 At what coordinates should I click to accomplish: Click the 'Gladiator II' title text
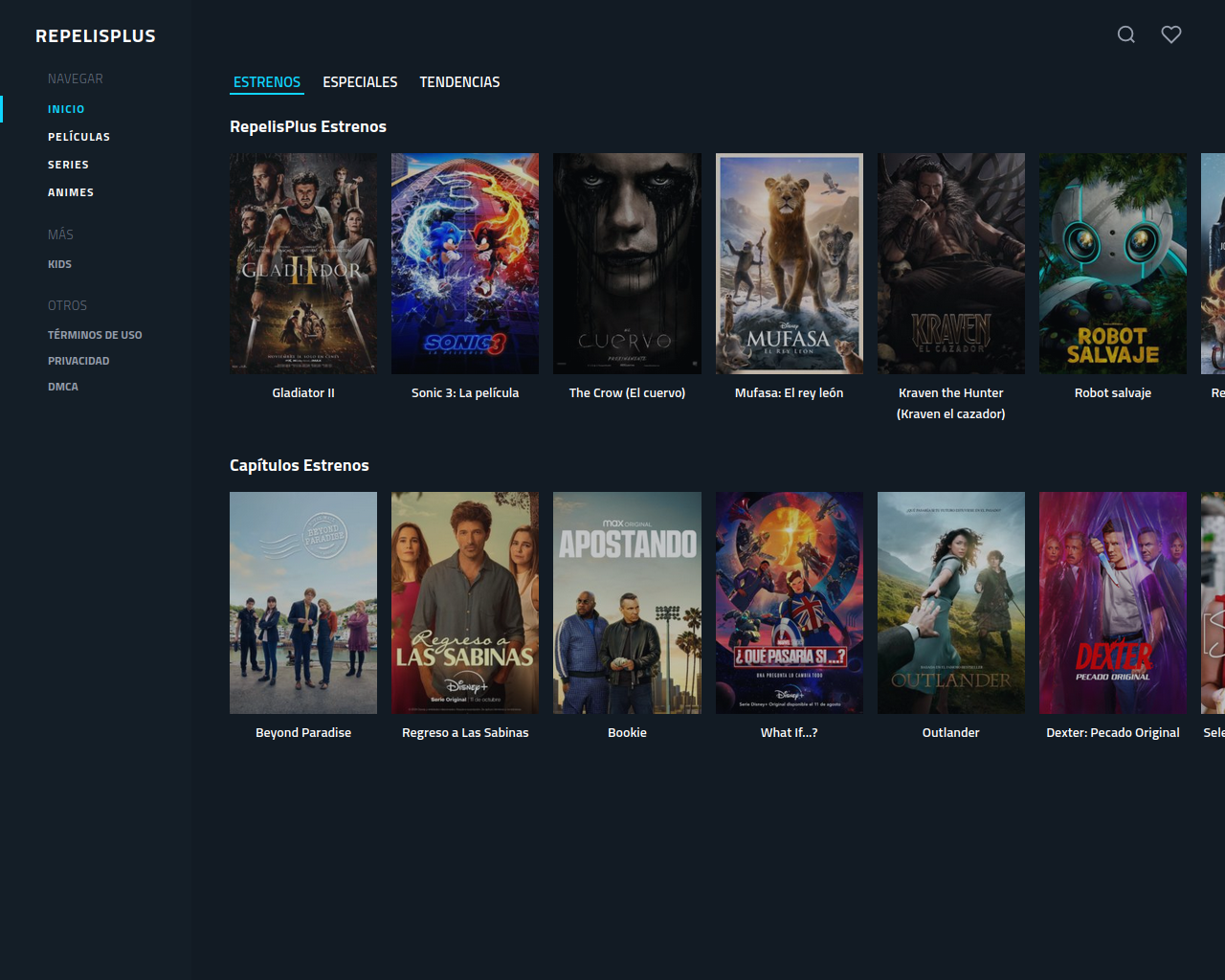pyautogui.click(x=303, y=393)
